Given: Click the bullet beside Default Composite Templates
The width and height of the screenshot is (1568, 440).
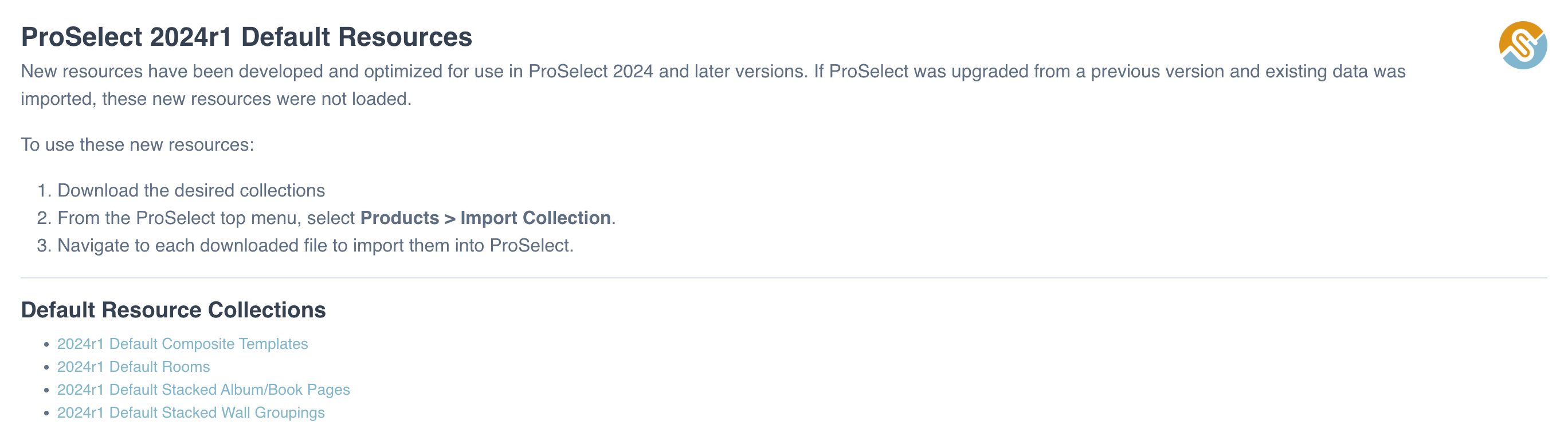Looking at the screenshot, I should (x=46, y=344).
